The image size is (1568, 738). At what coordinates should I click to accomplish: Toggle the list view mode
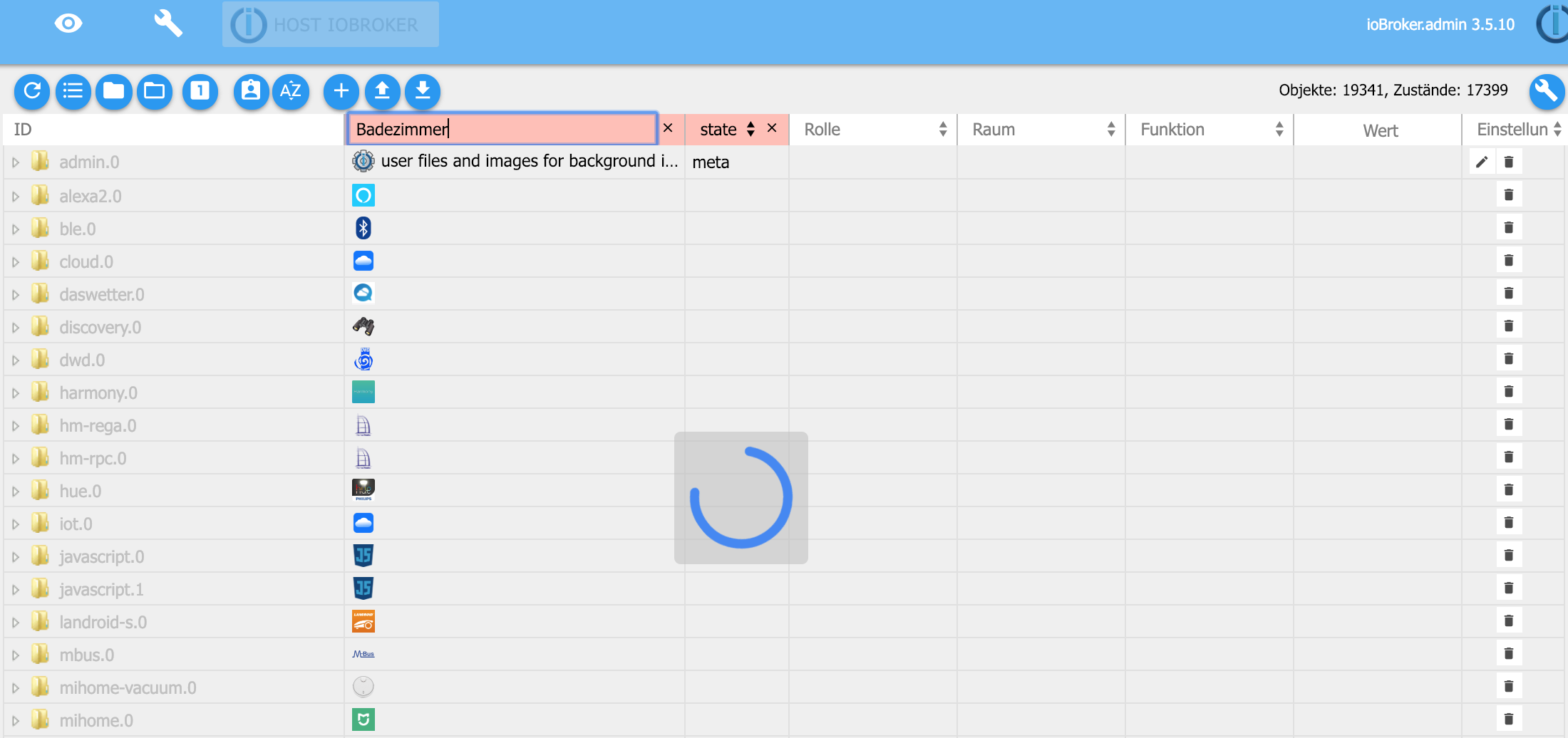point(73,91)
